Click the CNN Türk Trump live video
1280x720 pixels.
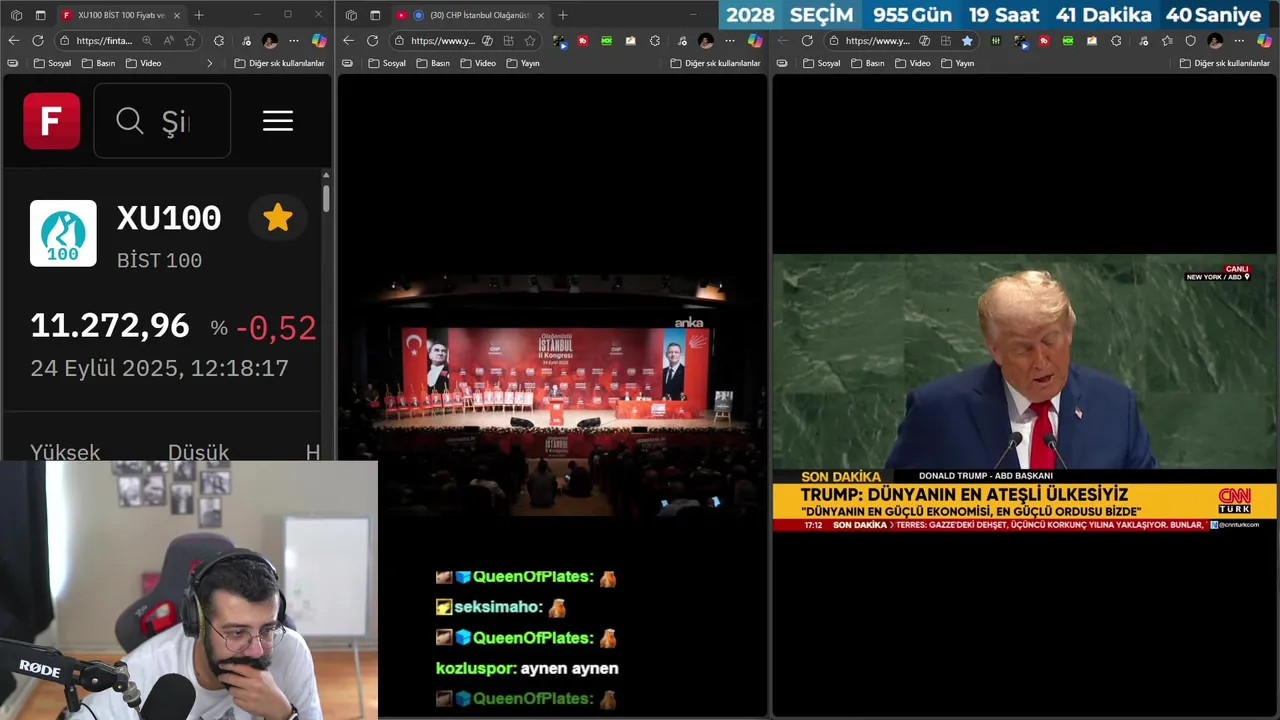1025,392
